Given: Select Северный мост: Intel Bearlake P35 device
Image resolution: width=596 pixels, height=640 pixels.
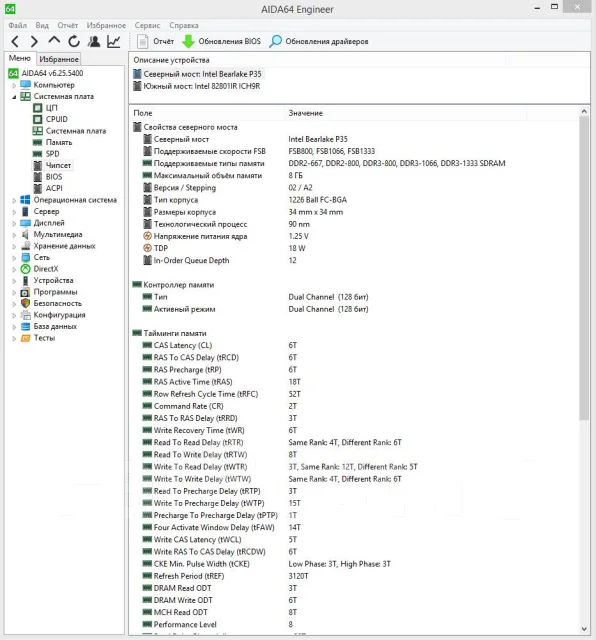Looking at the screenshot, I should (198, 74).
